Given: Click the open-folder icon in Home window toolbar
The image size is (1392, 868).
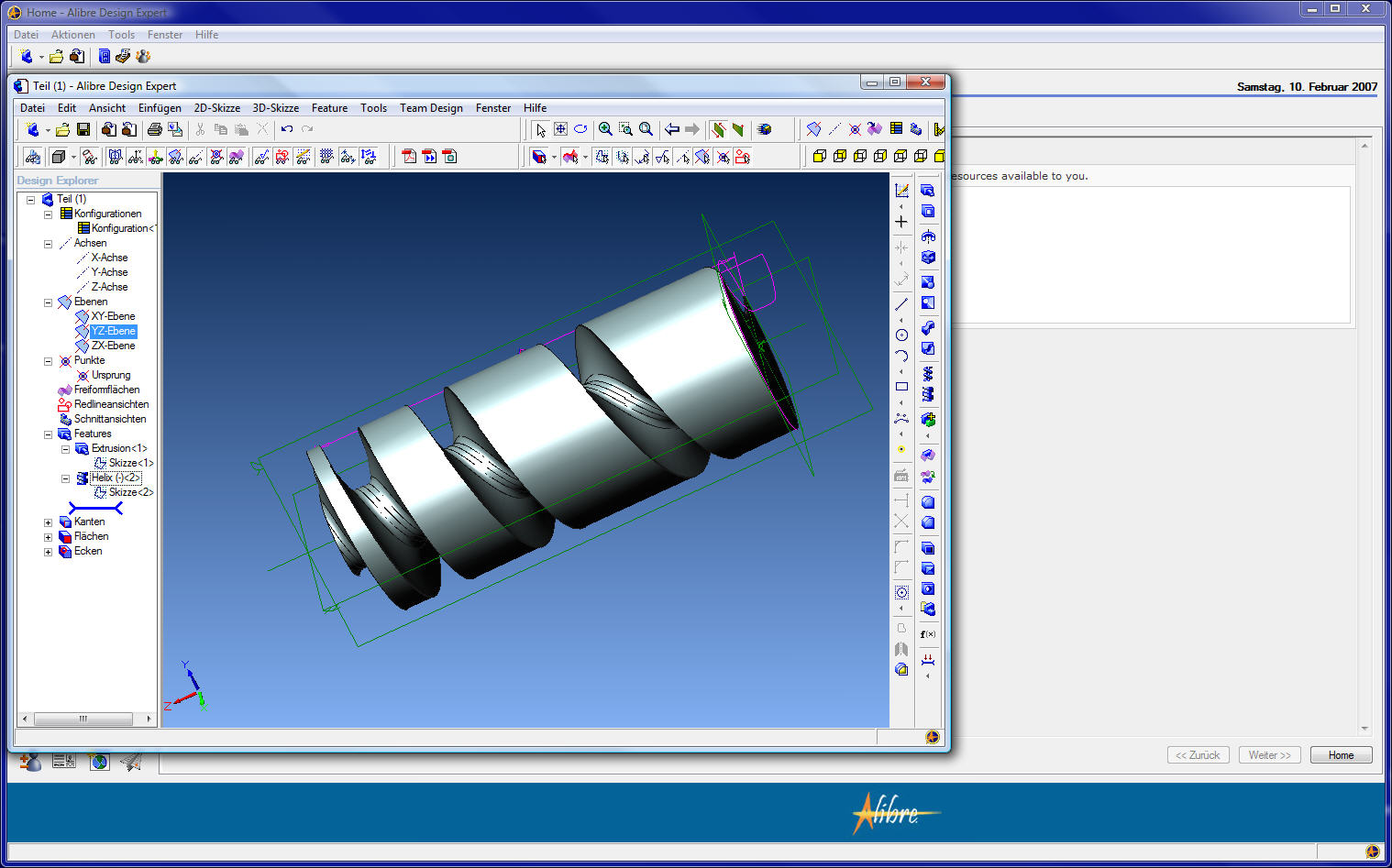Looking at the screenshot, I should click(56, 57).
